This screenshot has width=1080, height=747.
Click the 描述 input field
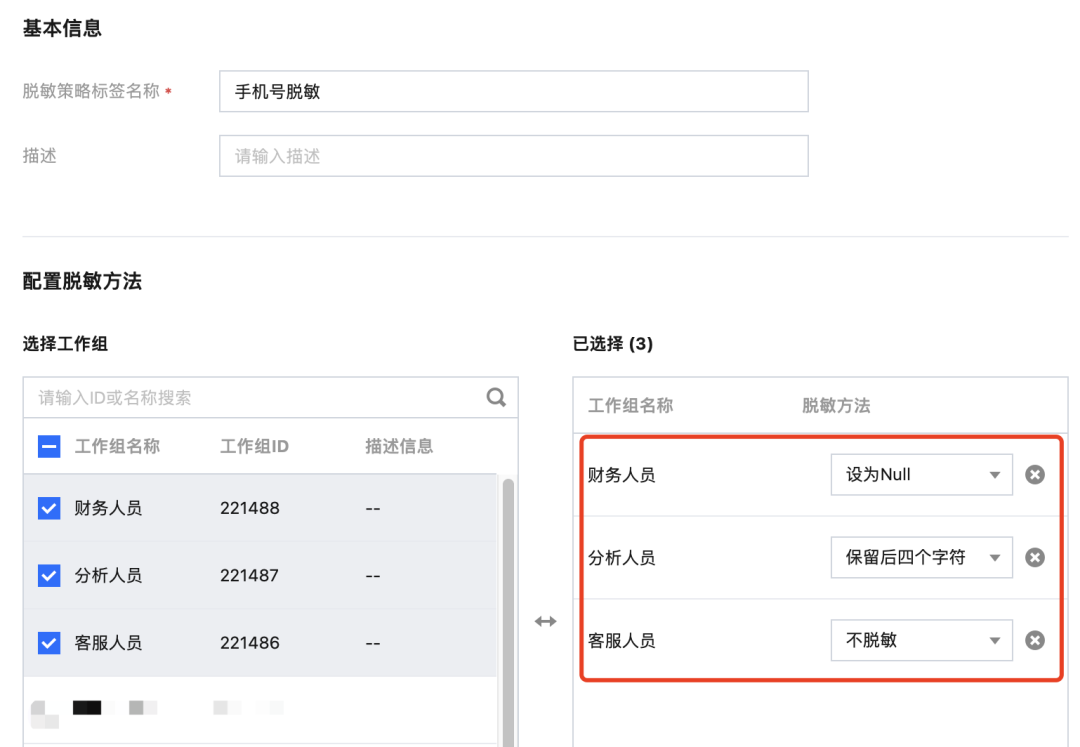[513, 156]
